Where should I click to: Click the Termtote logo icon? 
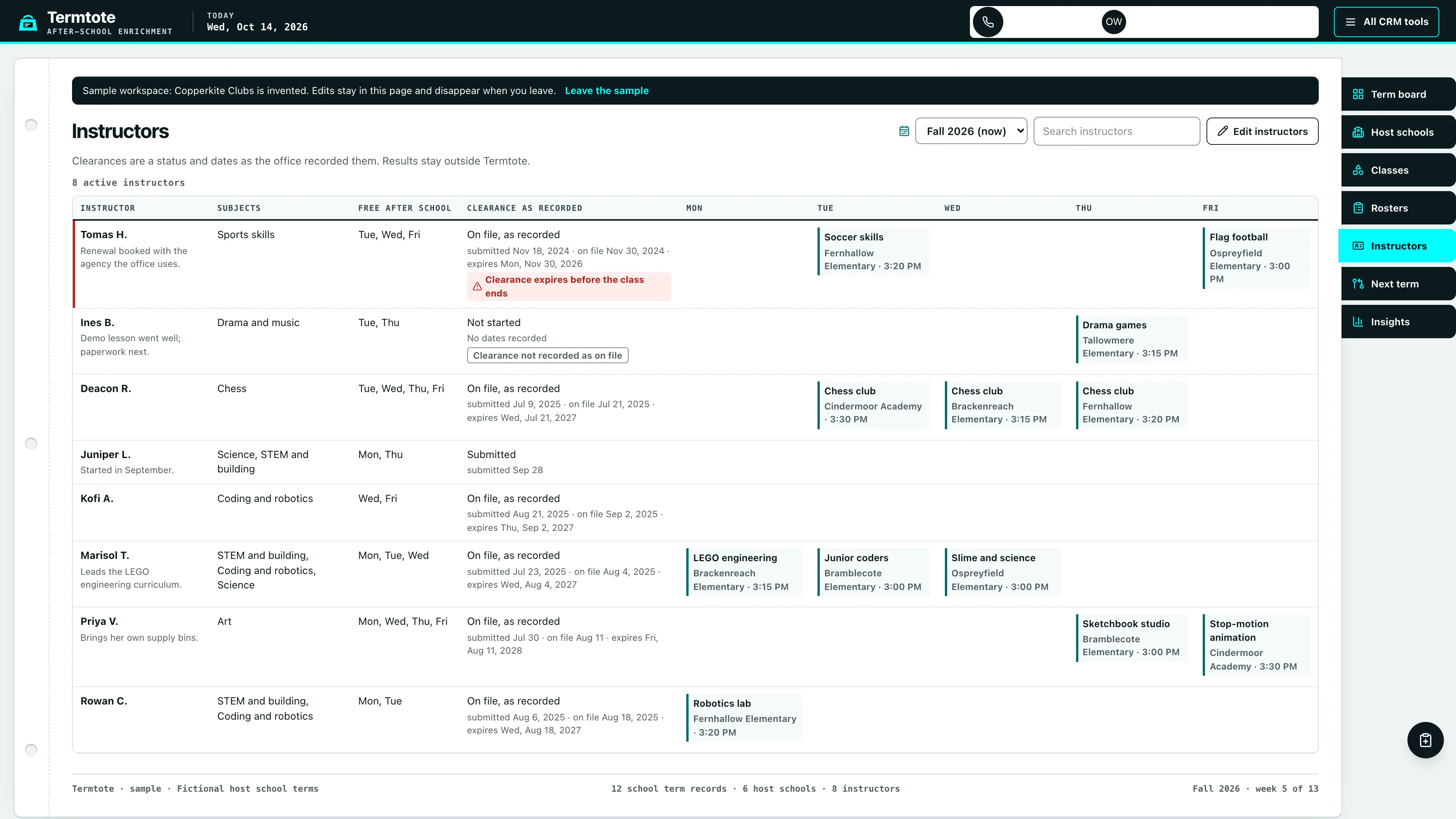click(28, 23)
